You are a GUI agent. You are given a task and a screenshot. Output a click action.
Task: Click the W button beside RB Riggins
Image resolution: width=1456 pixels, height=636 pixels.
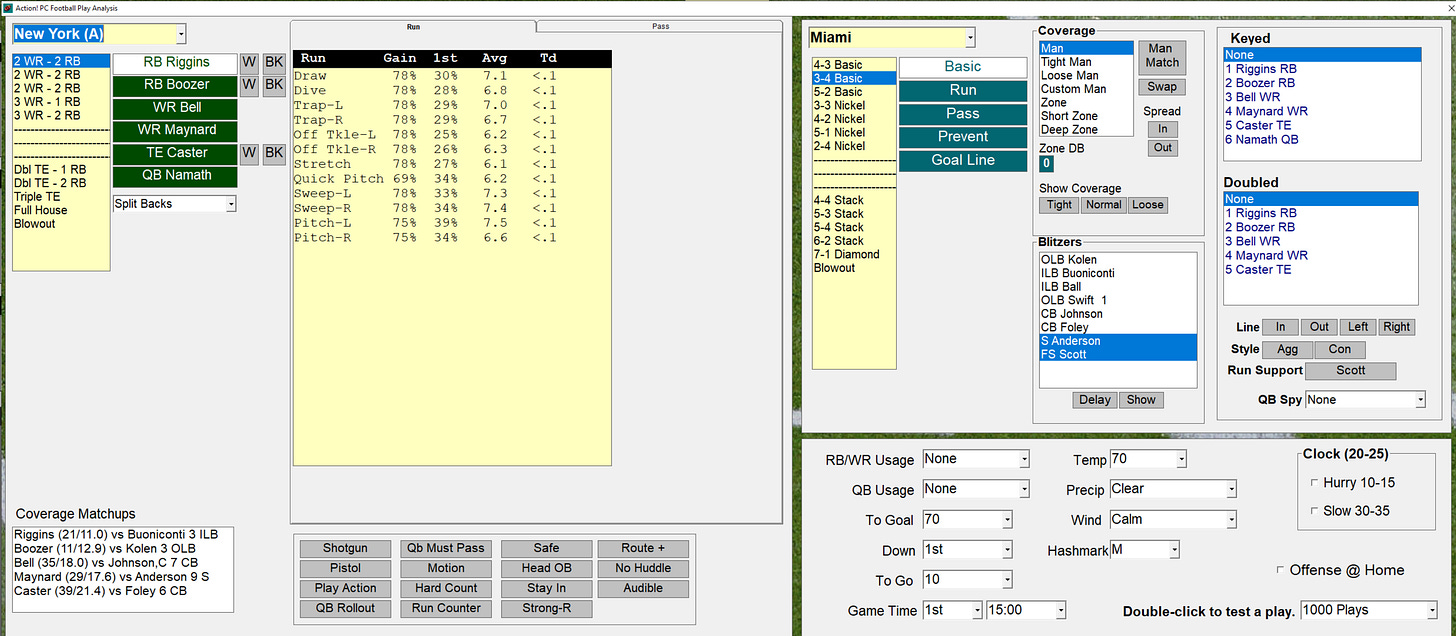249,63
